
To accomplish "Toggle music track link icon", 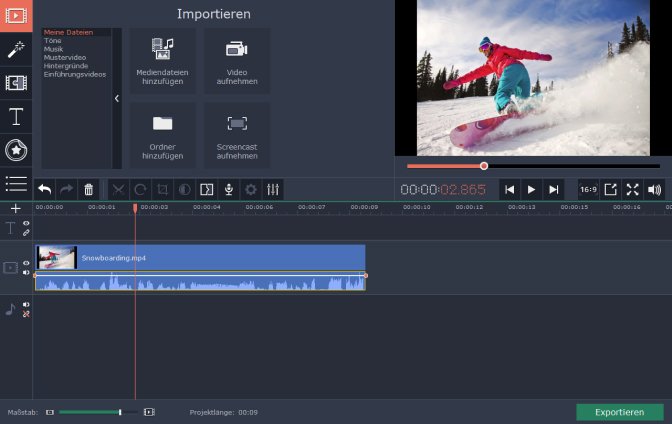I will [26, 314].
